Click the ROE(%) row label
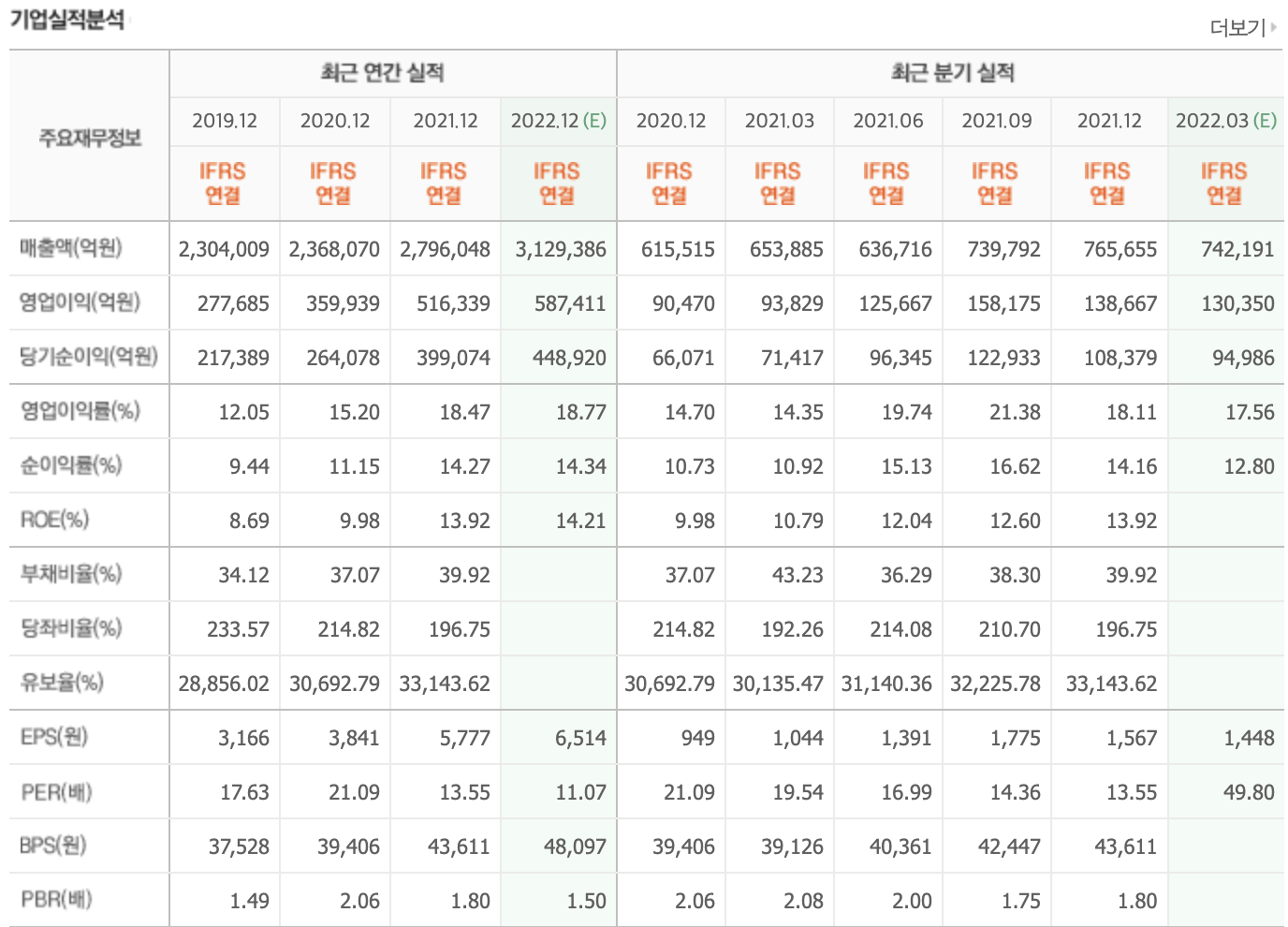The image size is (1288, 927). tap(55, 520)
